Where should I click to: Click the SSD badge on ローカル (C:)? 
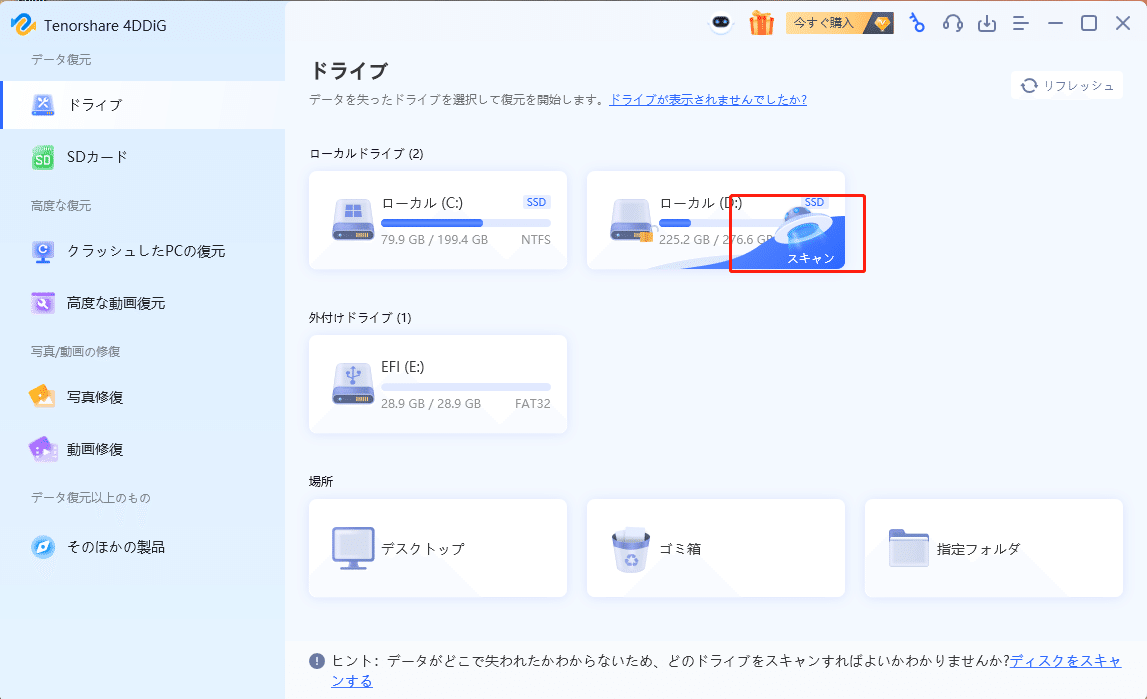coord(536,203)
